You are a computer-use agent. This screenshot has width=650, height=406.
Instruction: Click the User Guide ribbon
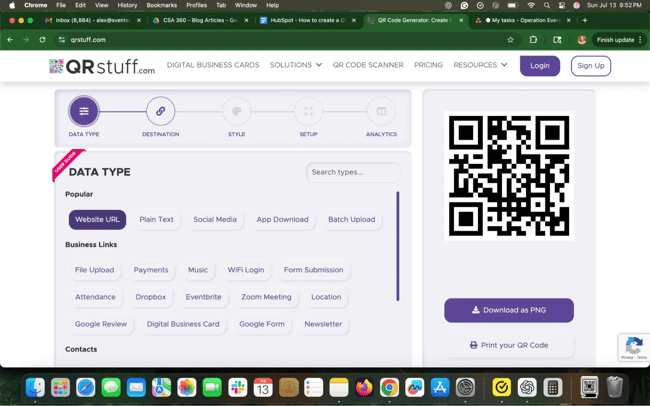pyautogui.click(x=66, y=163)
